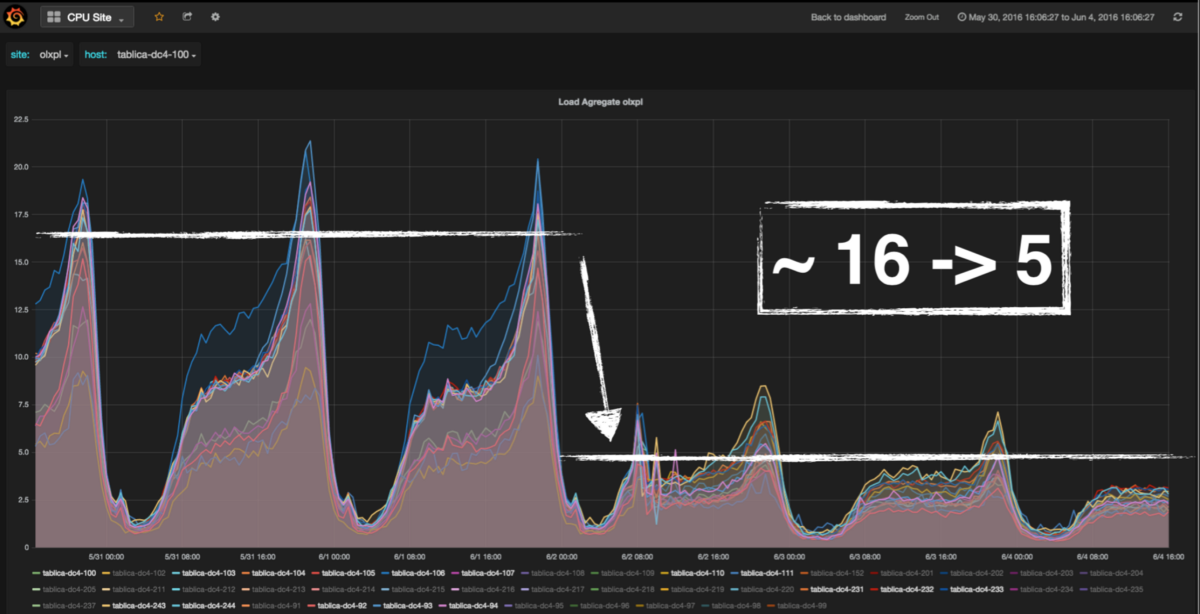This screenshot has width=1200, height=614.
Task: Click the Zoom Out button
Action: [921, 17]
